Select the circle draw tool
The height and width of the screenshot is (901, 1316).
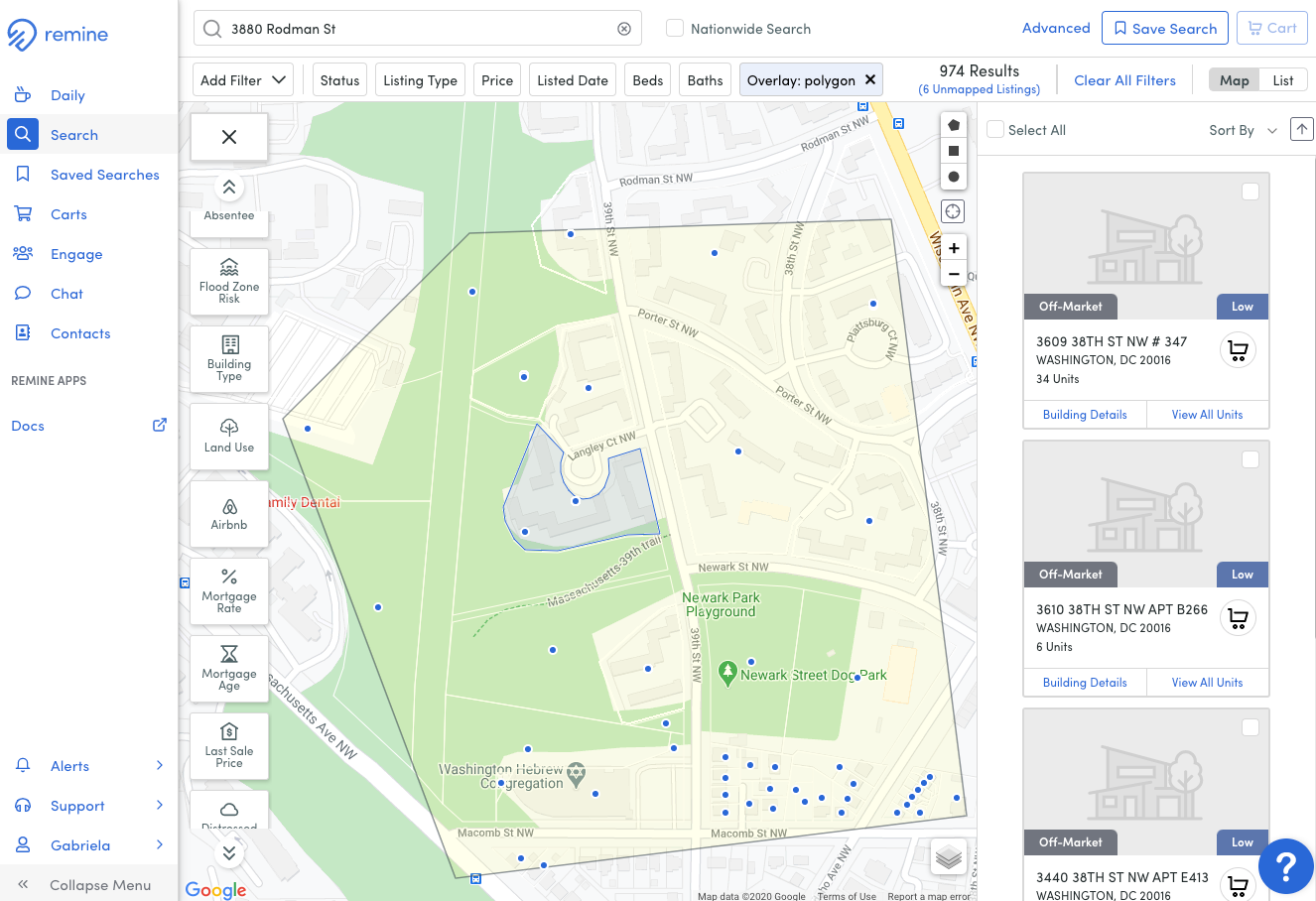954,177
